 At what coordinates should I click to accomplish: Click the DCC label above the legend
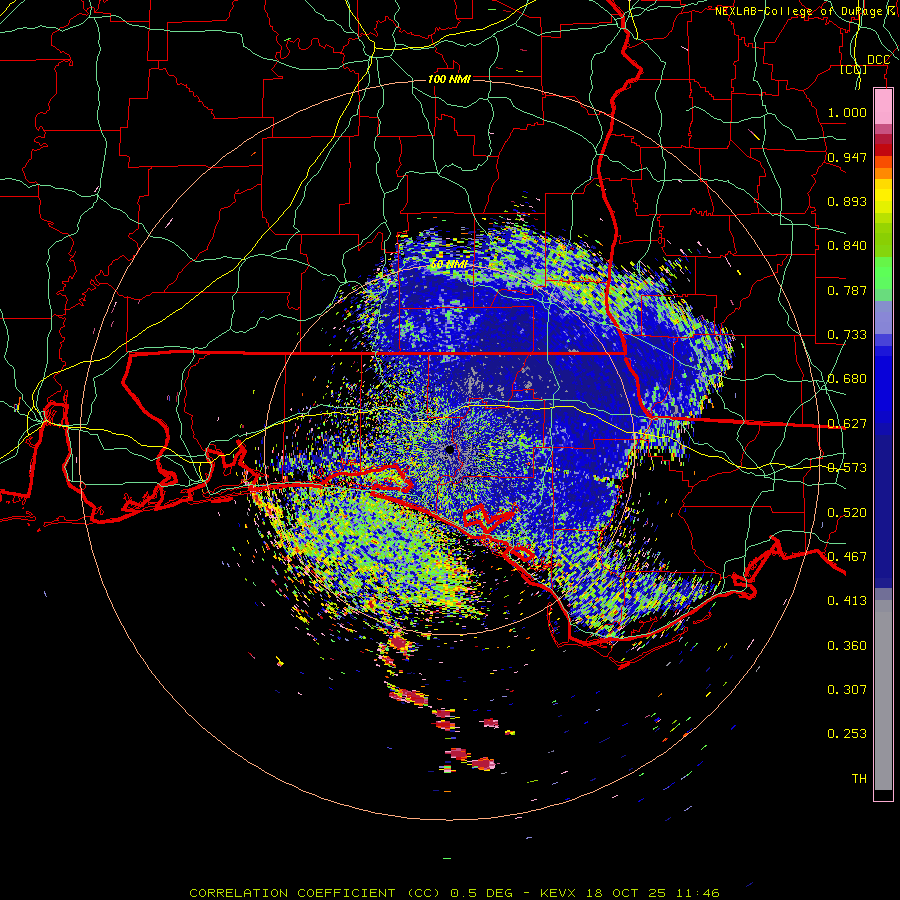[x=878, y=60]
